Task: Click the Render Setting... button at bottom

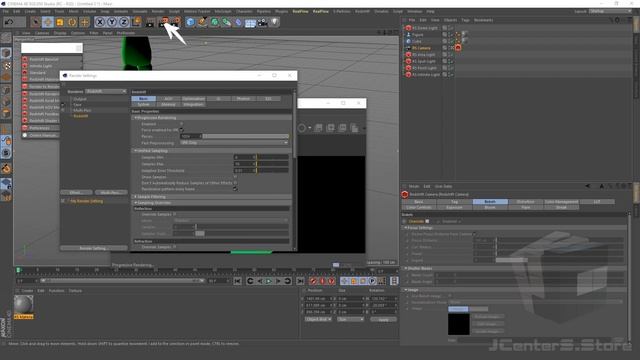Action: click(94, 248)
